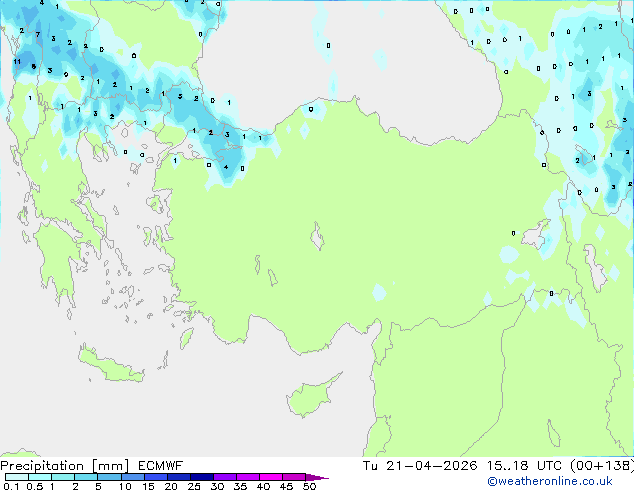Viewport: 634px width, 490px height.
Task: Click legend label '45'
Action: (286, 486)
